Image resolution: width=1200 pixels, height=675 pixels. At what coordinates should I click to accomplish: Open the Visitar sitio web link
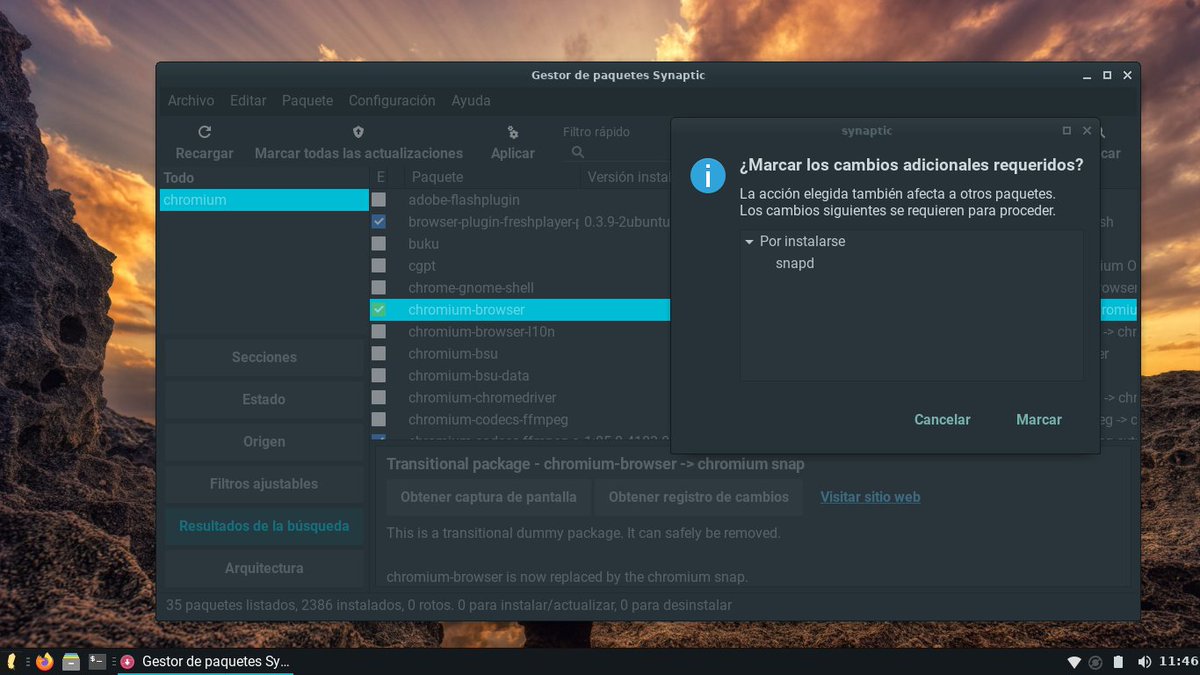click(x=870, y=497)
